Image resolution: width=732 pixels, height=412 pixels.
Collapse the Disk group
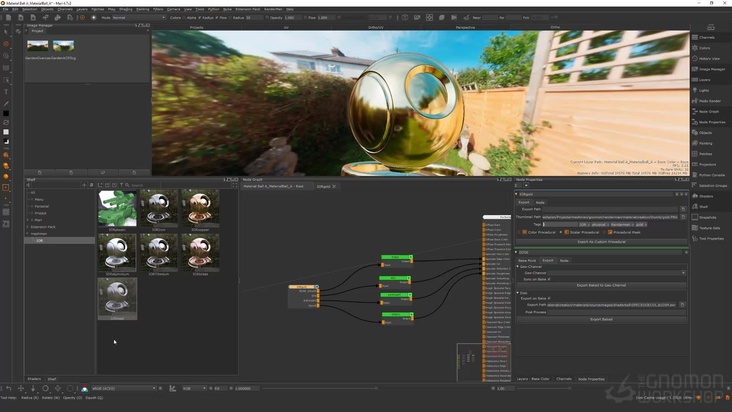click(x=518, y=293)
